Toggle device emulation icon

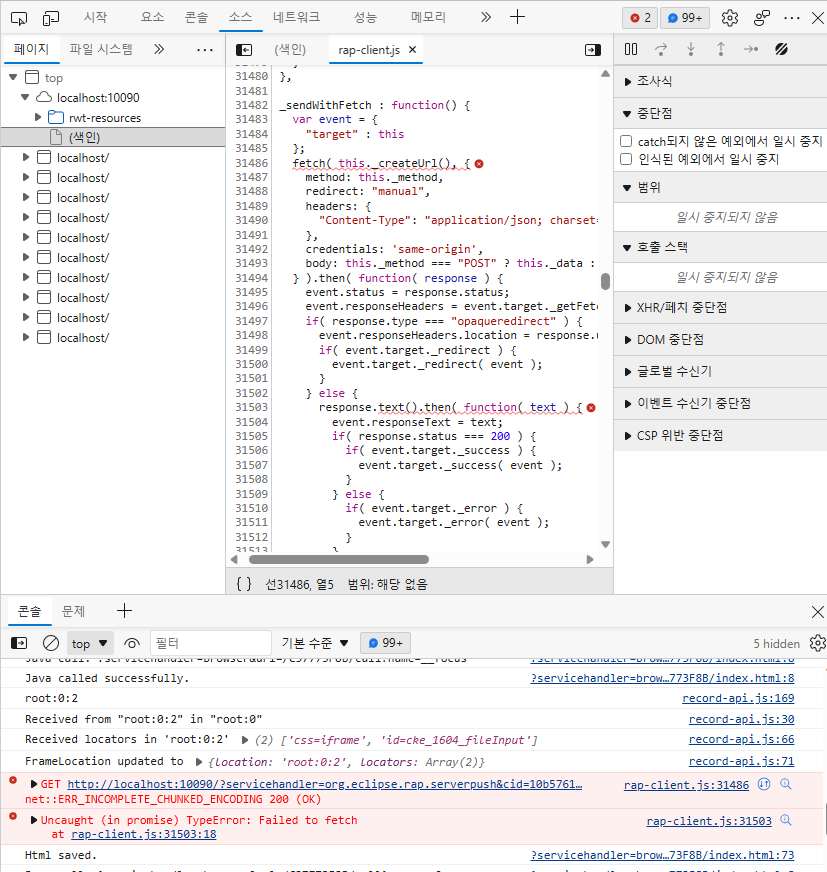tap(51, 18)
